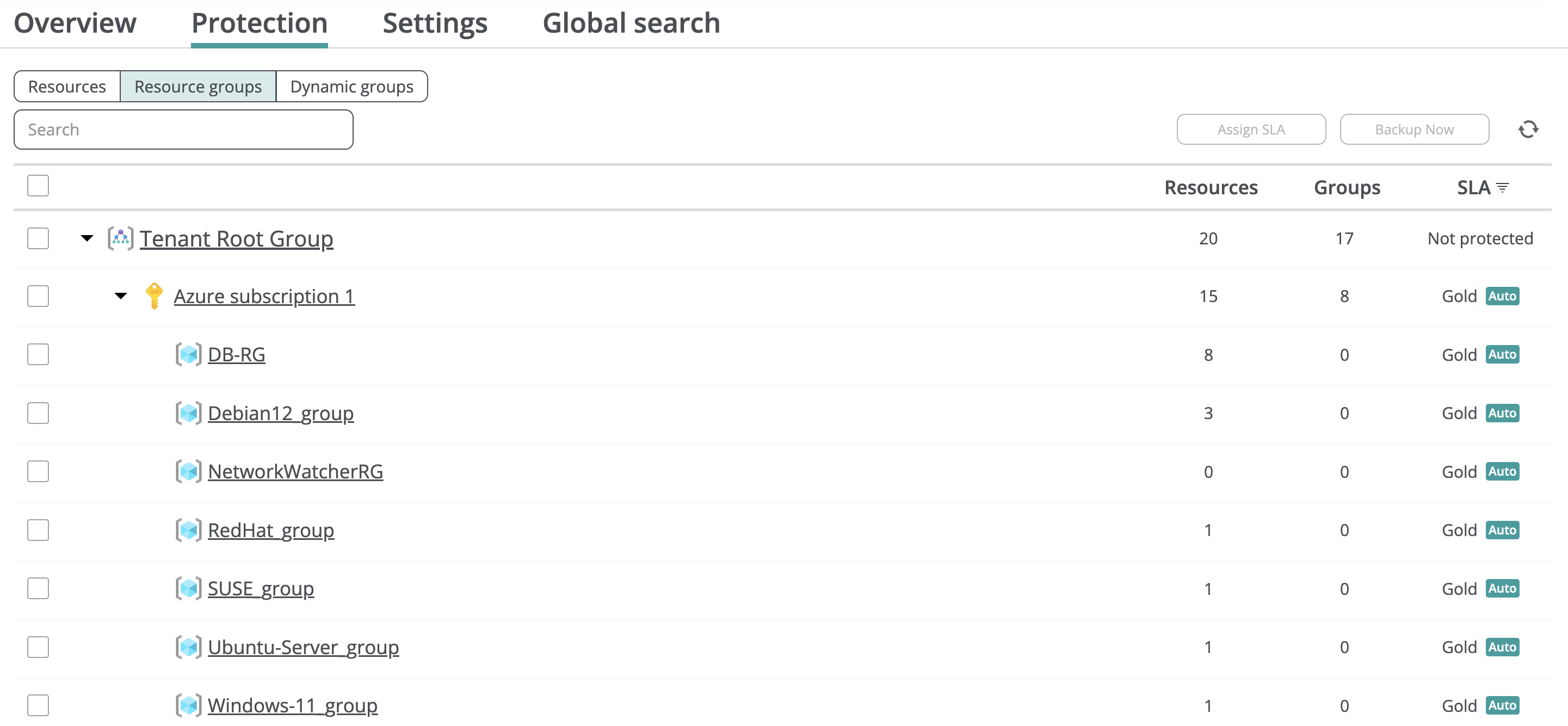1568x726 pixels.
Task: Click the refresh icon beside Backup Now
Action: coord(1528,129)
